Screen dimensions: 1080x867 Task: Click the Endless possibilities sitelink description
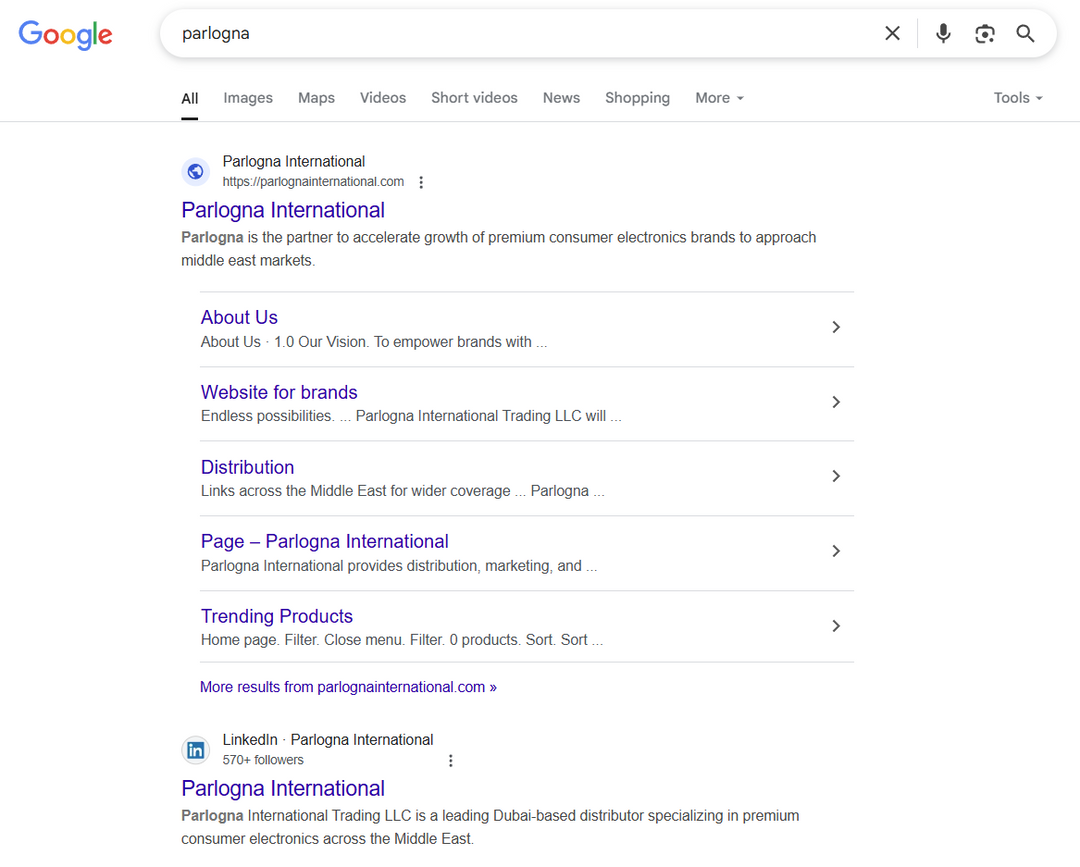(411, 417)
